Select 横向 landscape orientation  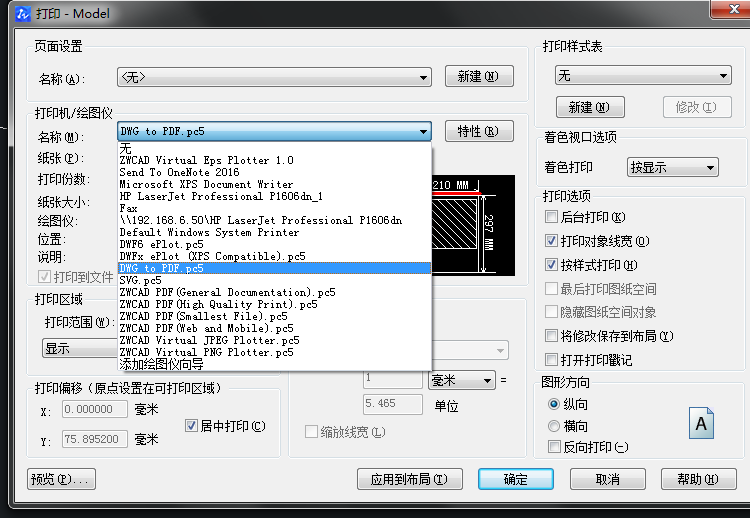554,426
